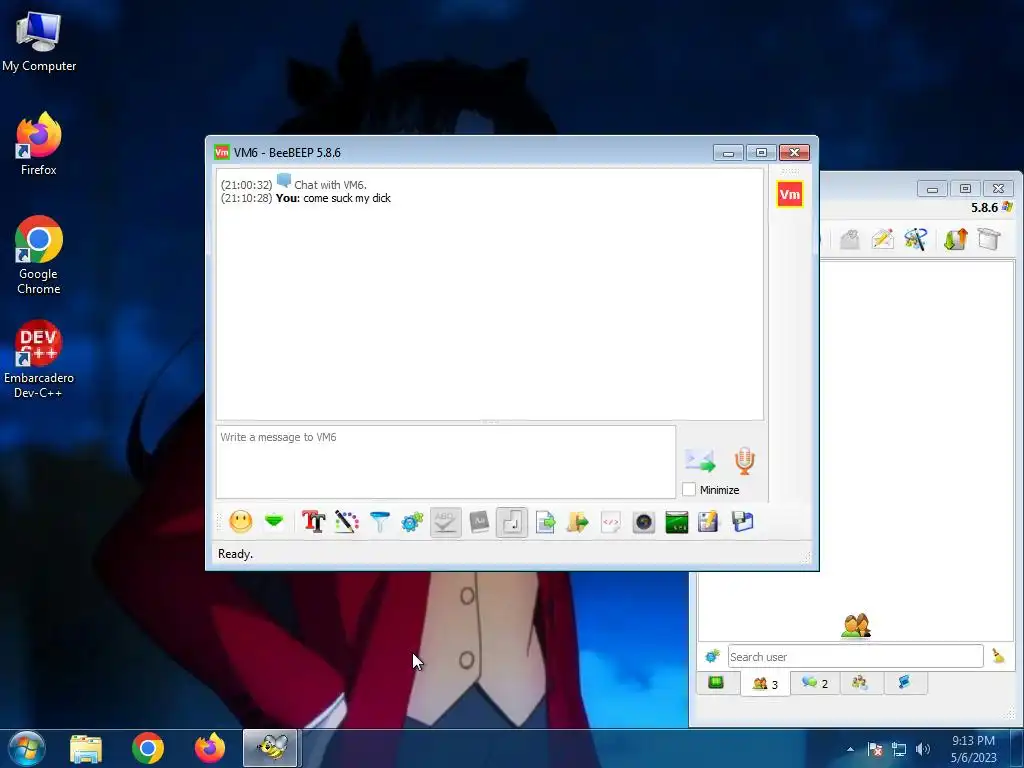The width and height of the screenshot is (1024, 768).
Task: Focus the Write a message to VM6 field
Action: 446,462
